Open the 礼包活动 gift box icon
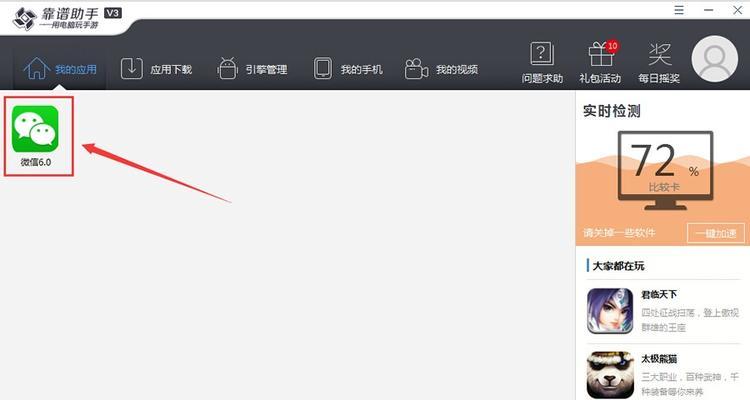The height and width of the screenshot is (400, 750). [601, 54]
